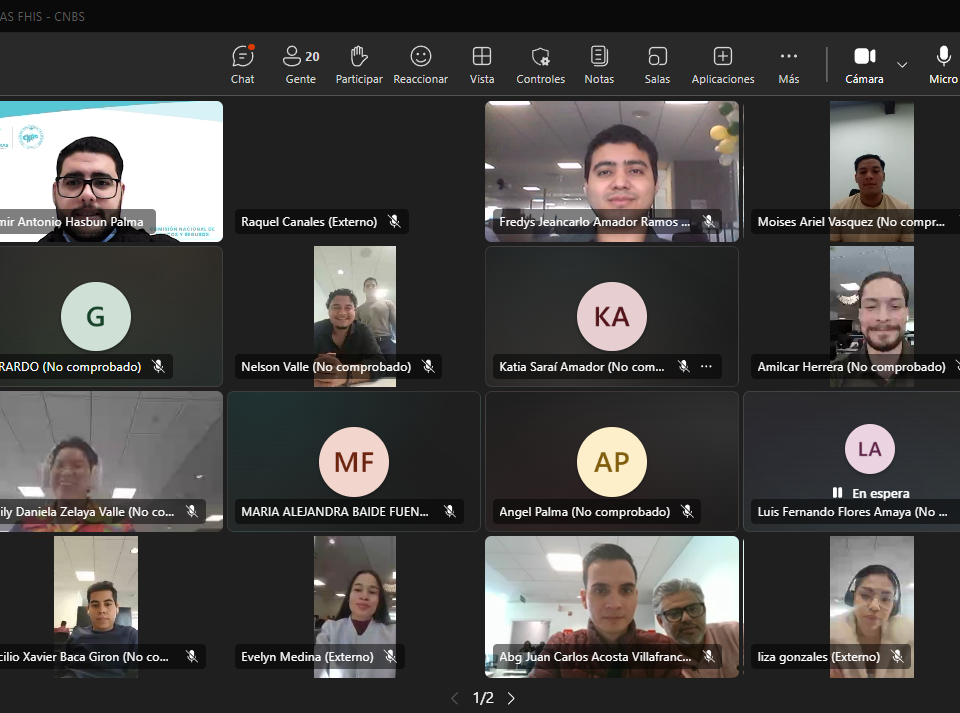Screen dimensions: 960x713
Task: Open the Más options menu
Action: [789, 64]
